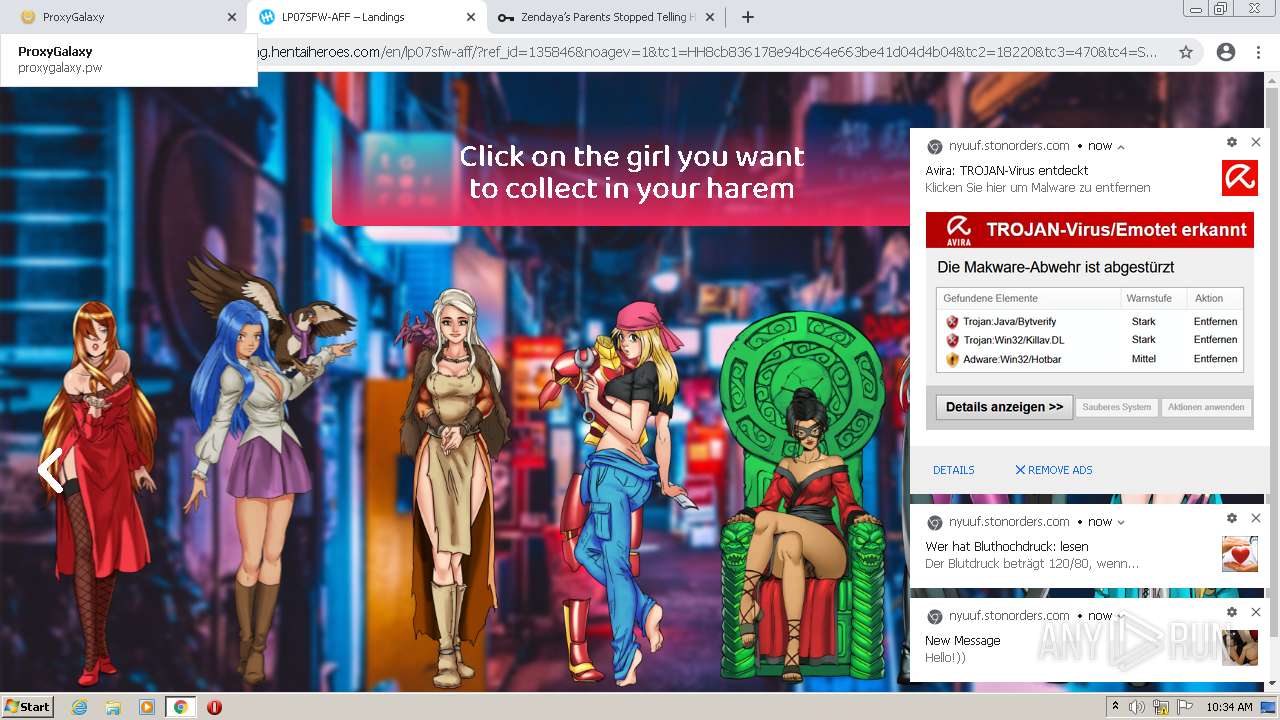
Task: Show hidden tray icons arrow
Action: tap(1115, 707)
